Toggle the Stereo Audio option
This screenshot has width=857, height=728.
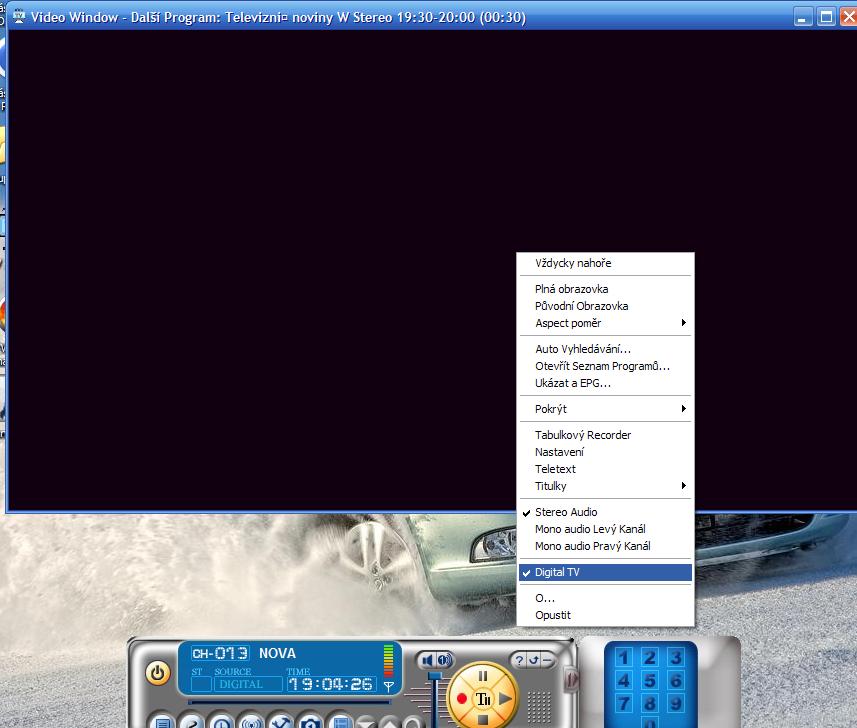566,512
